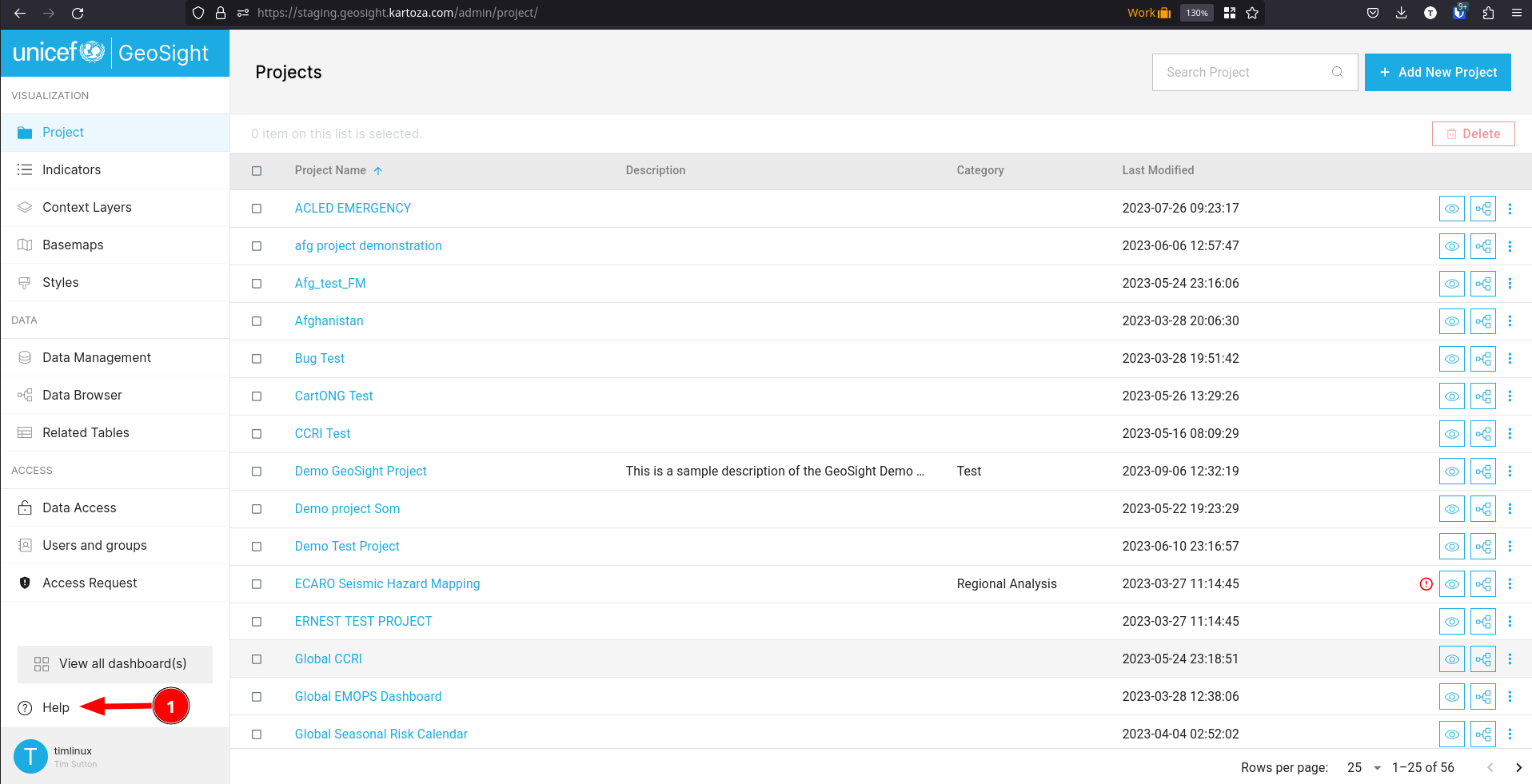Open eye preview icon for Demo project Som

(1451, 509)
